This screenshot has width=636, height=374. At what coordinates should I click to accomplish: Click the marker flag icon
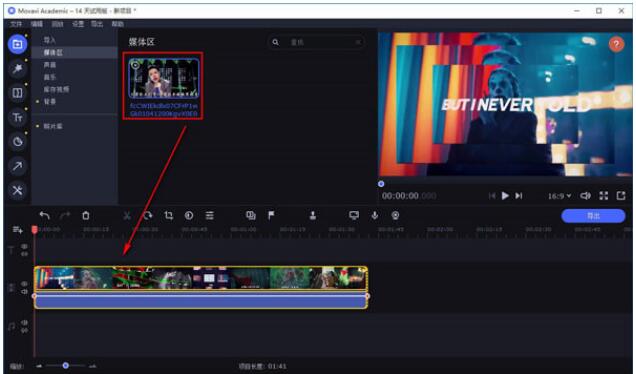click(271, 215)
